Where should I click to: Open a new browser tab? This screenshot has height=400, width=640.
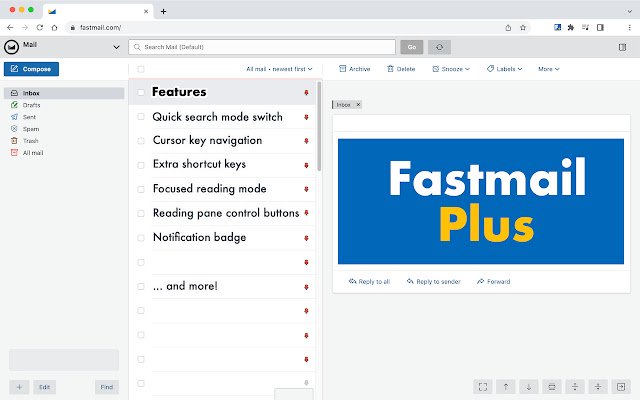(163, 11)
